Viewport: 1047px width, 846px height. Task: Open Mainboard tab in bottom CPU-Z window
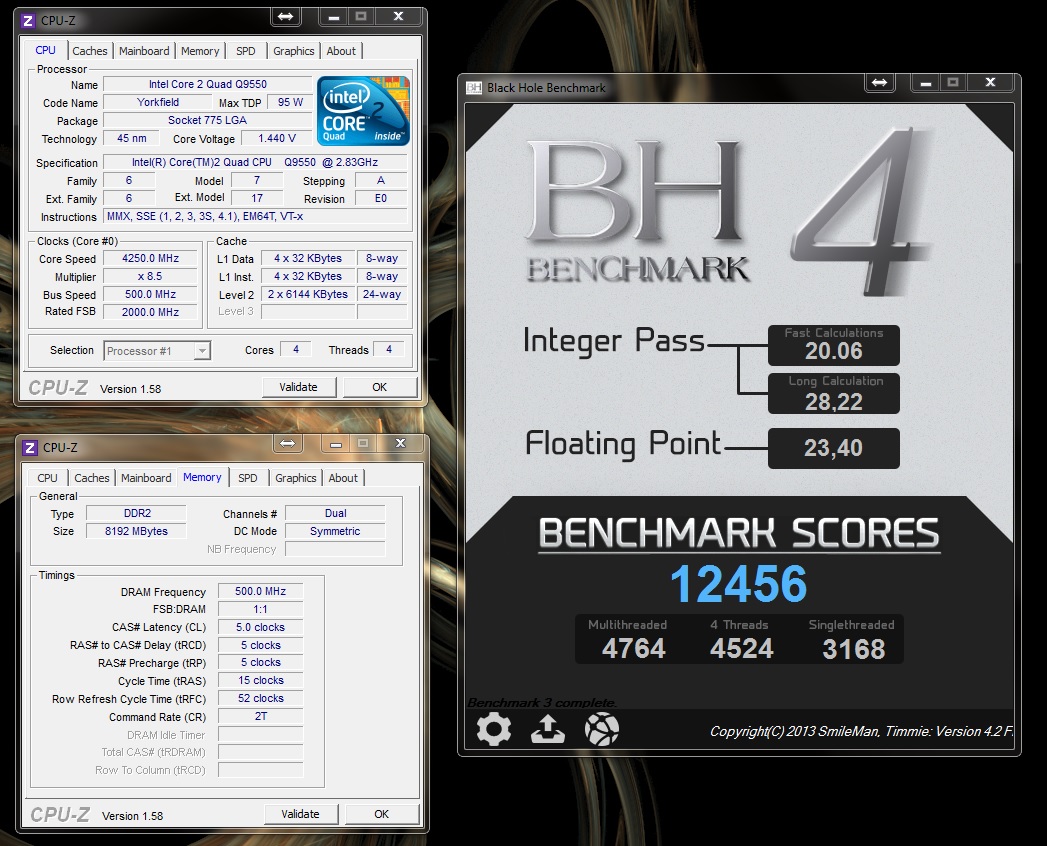pyautogui.click(x=146, y=478)
